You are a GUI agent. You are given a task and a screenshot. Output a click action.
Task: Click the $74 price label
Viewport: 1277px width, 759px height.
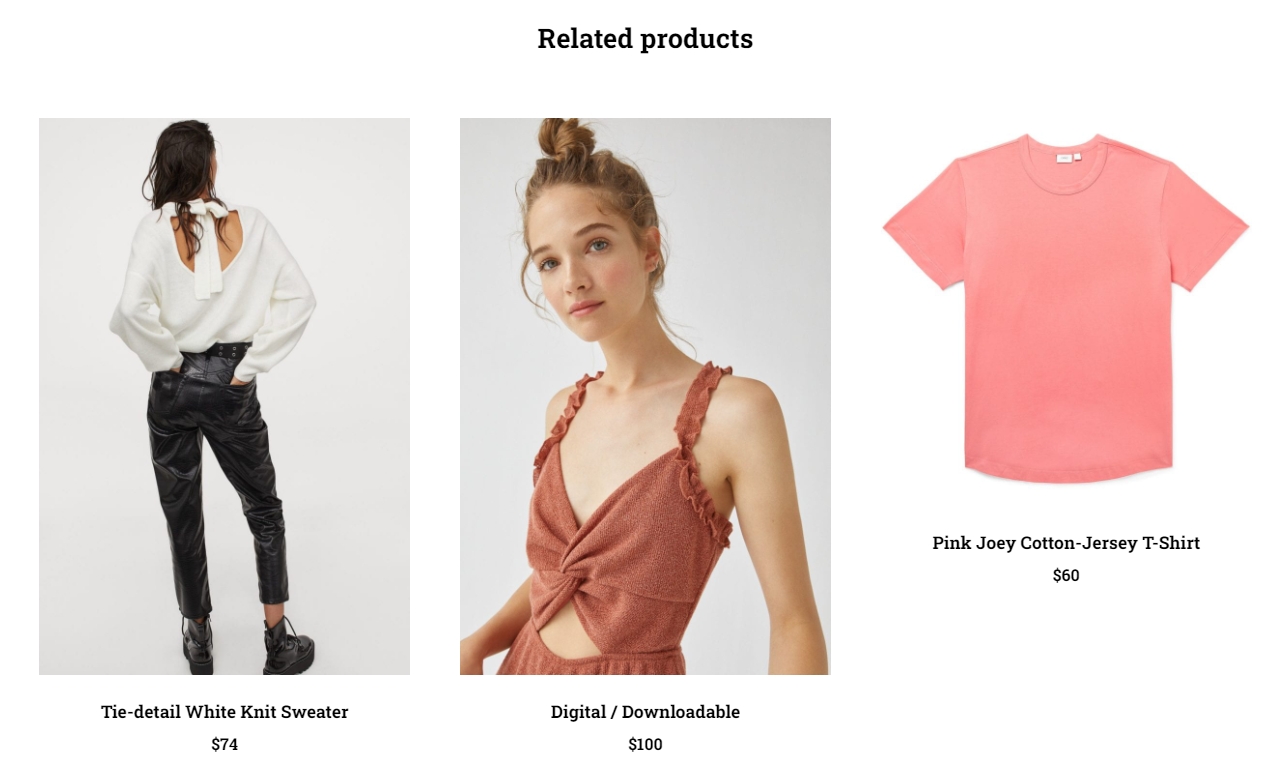224,744
